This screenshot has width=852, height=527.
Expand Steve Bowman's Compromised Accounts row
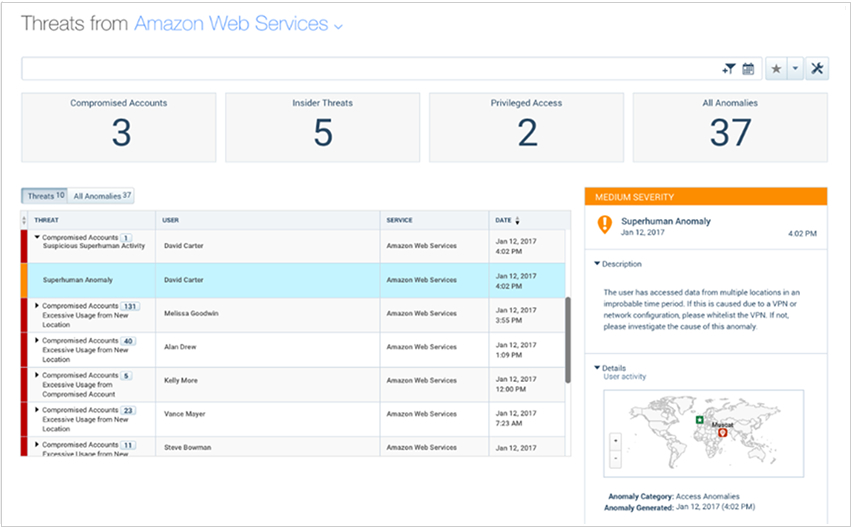point(37,445)
